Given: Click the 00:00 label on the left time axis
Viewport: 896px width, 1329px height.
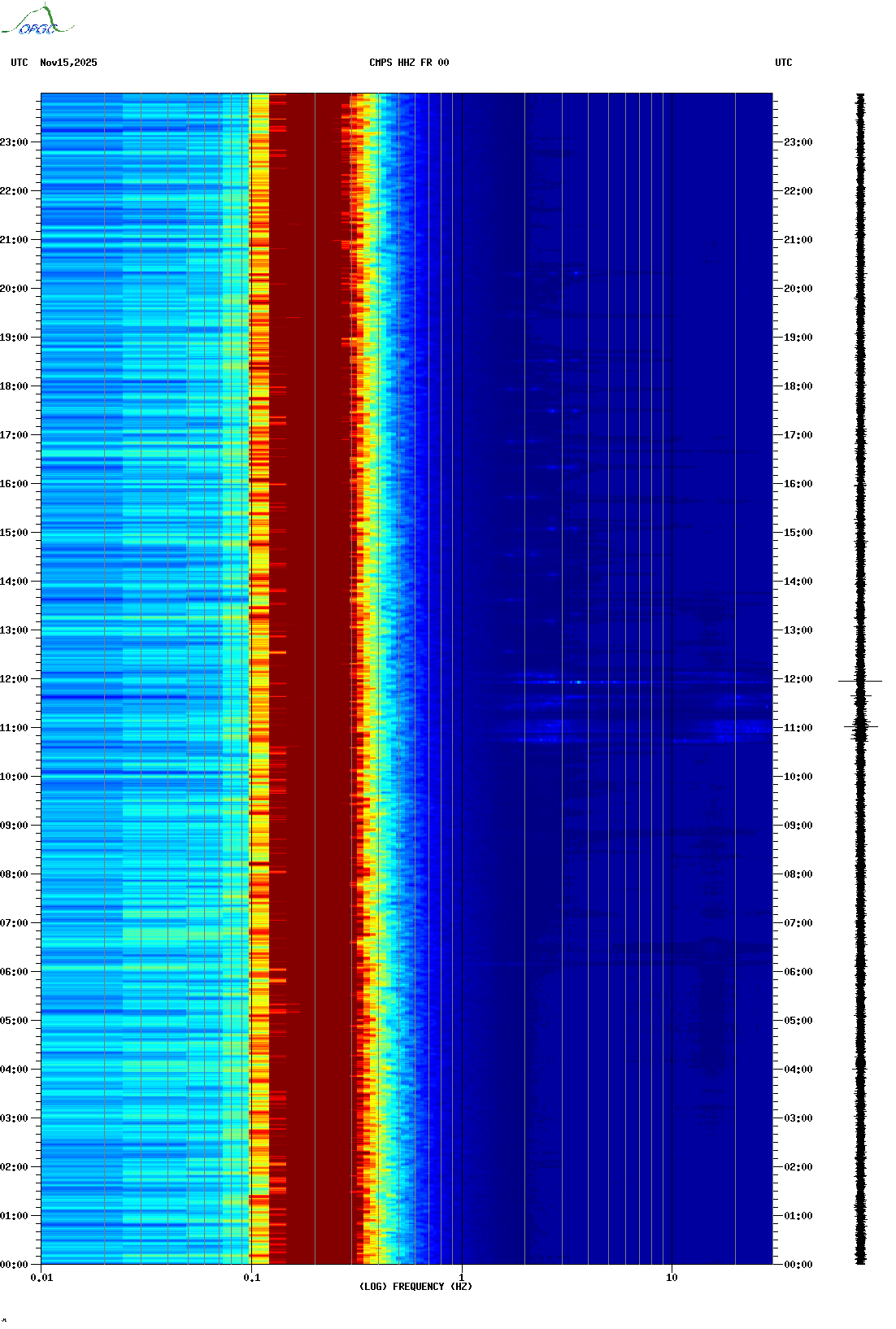Looking at the screenshot, I should point(14,1265).
